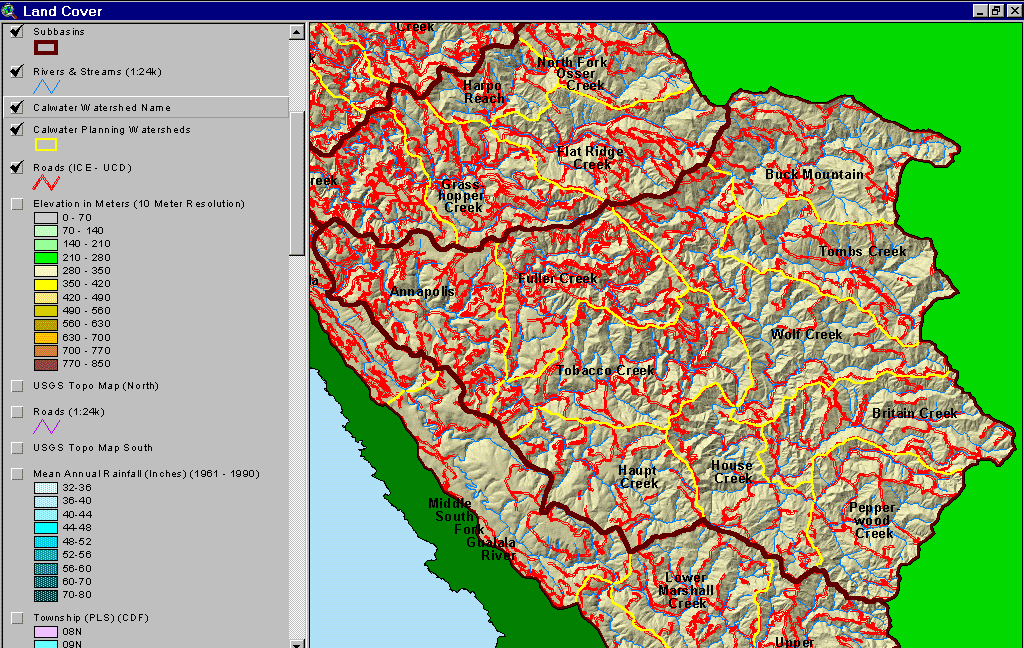
Task: Click the 0 - 70 elevation color swatch
Action: click(x=46, y=218)
